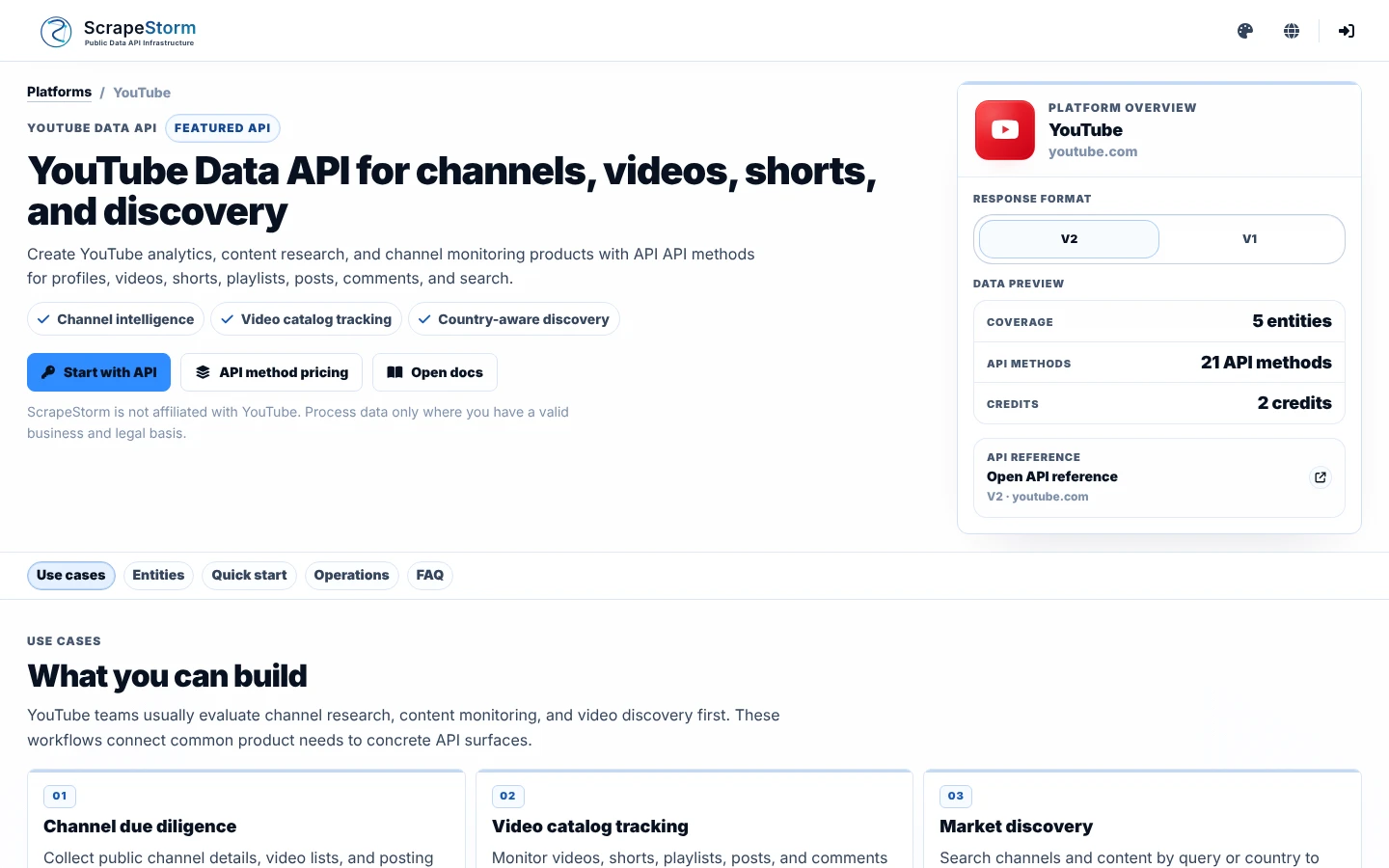Image resolution: width=1389 pixels, height=868 pixels.
Task: Go to Platforms breadcrumb link
Action: (x=59, y=92)
